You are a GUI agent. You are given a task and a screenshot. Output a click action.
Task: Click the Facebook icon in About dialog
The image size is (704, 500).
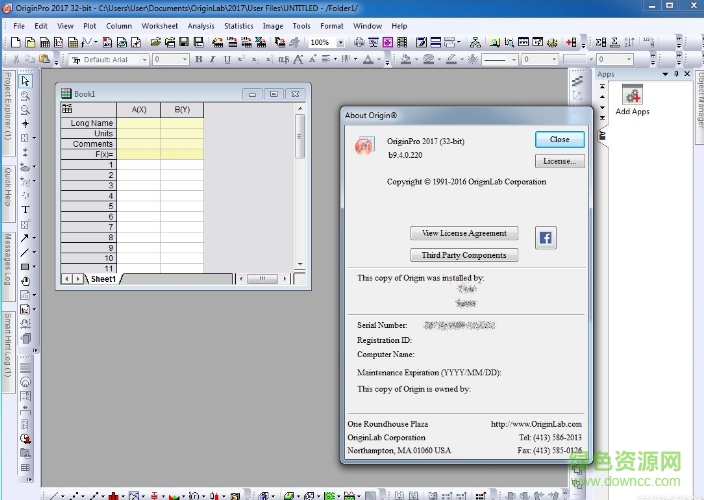coord(546,237)
